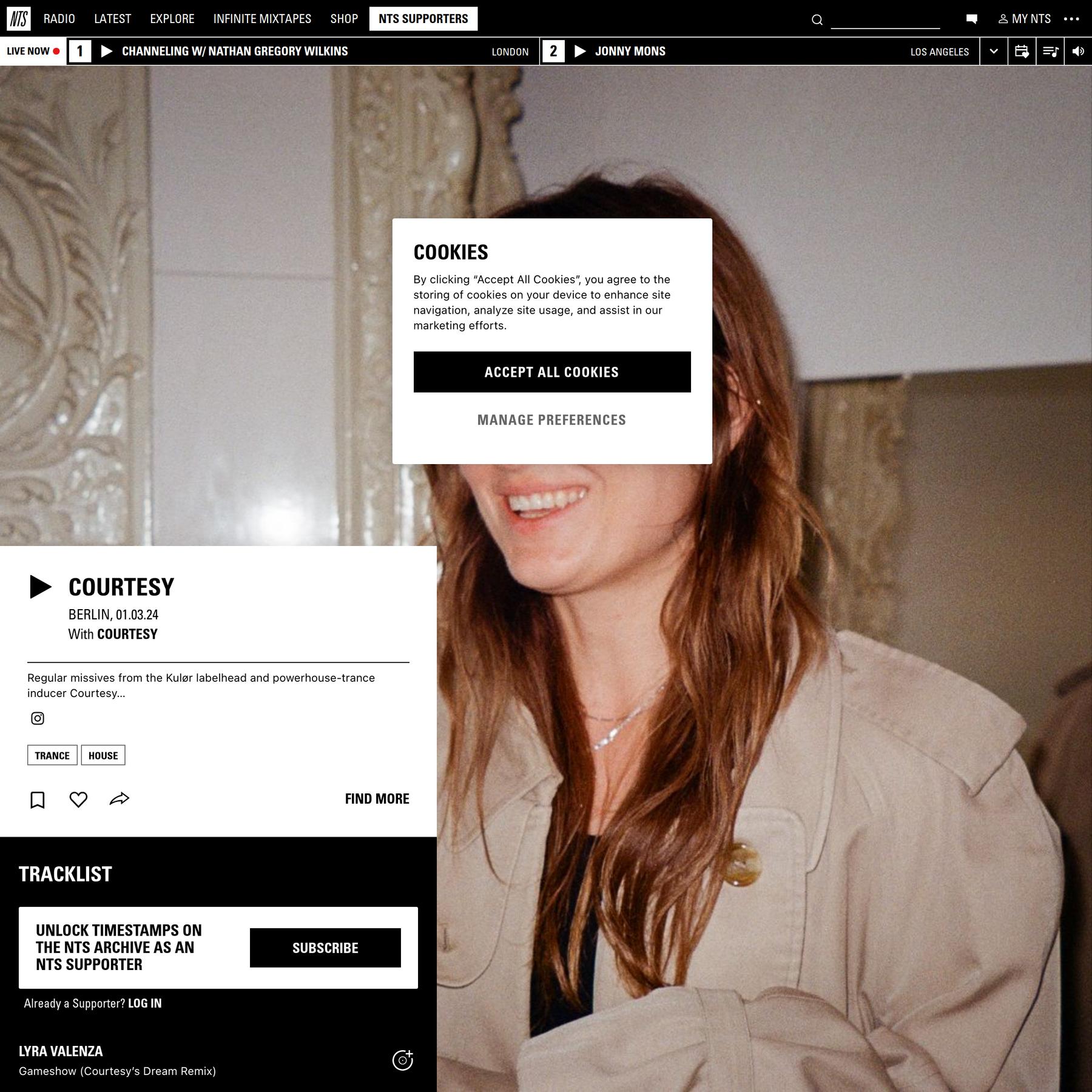Screen dimensions: 1092x1092
Task: Click the Subscribe button
Action: click(x=325, y=948)
